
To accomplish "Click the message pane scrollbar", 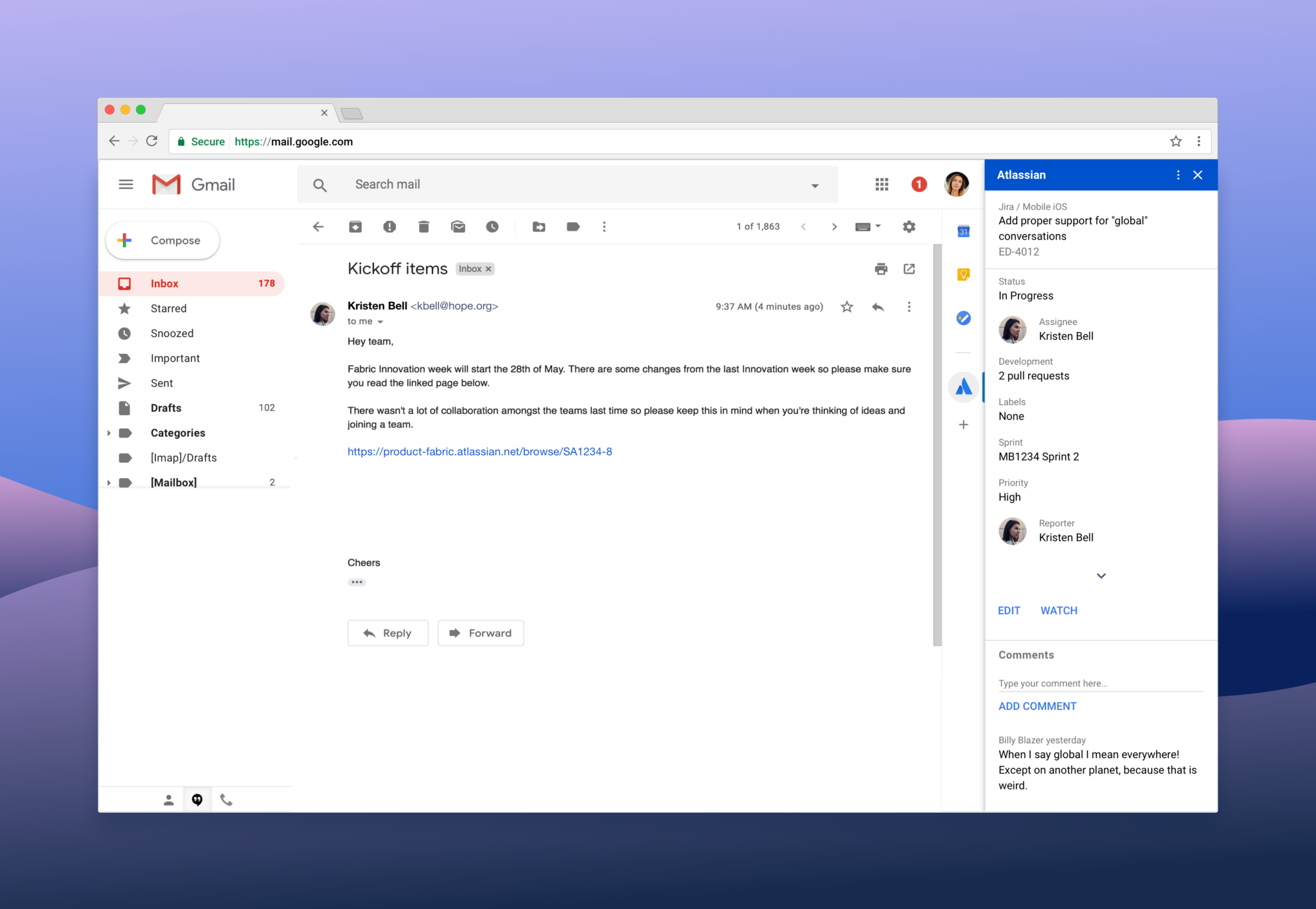I will (937, 445).
